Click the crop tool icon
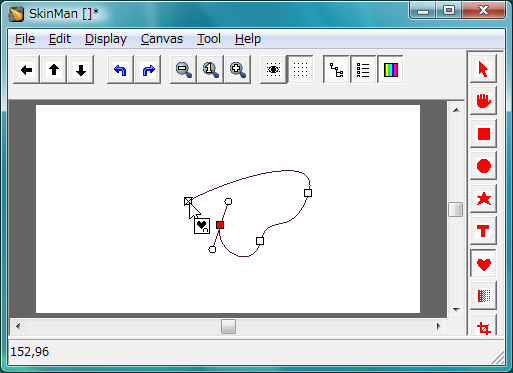 click(483, 327)
